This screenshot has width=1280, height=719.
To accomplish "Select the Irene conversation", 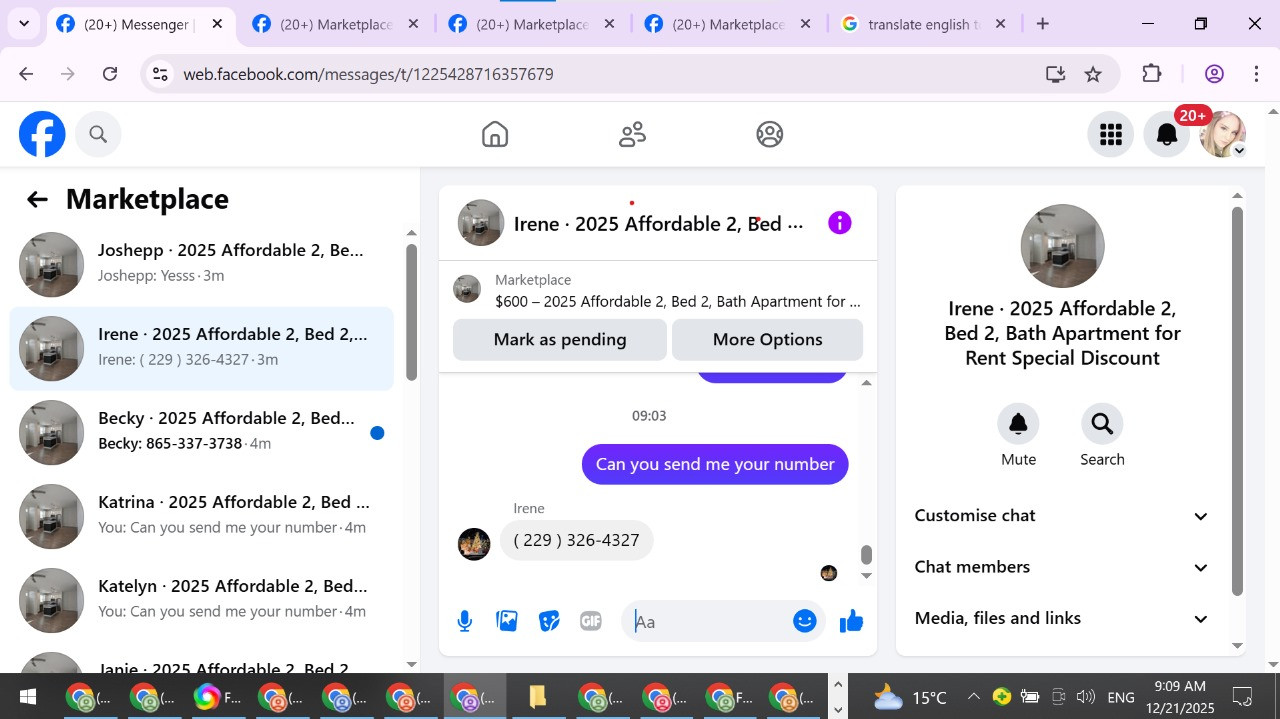I will pyautogui.click(x=202, y=348).
